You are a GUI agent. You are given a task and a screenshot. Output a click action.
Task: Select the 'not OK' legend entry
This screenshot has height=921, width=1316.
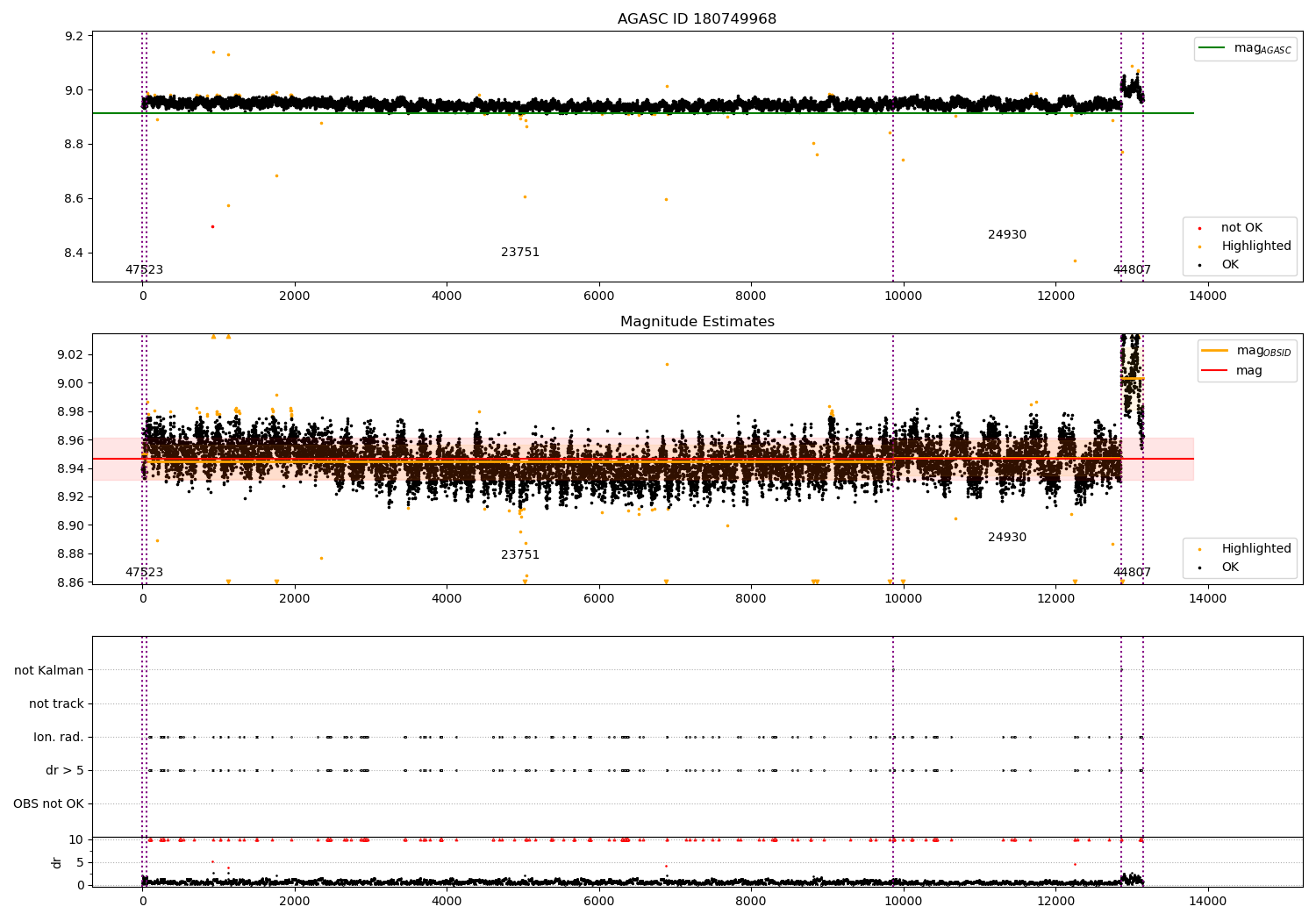tap(1241, 228)
